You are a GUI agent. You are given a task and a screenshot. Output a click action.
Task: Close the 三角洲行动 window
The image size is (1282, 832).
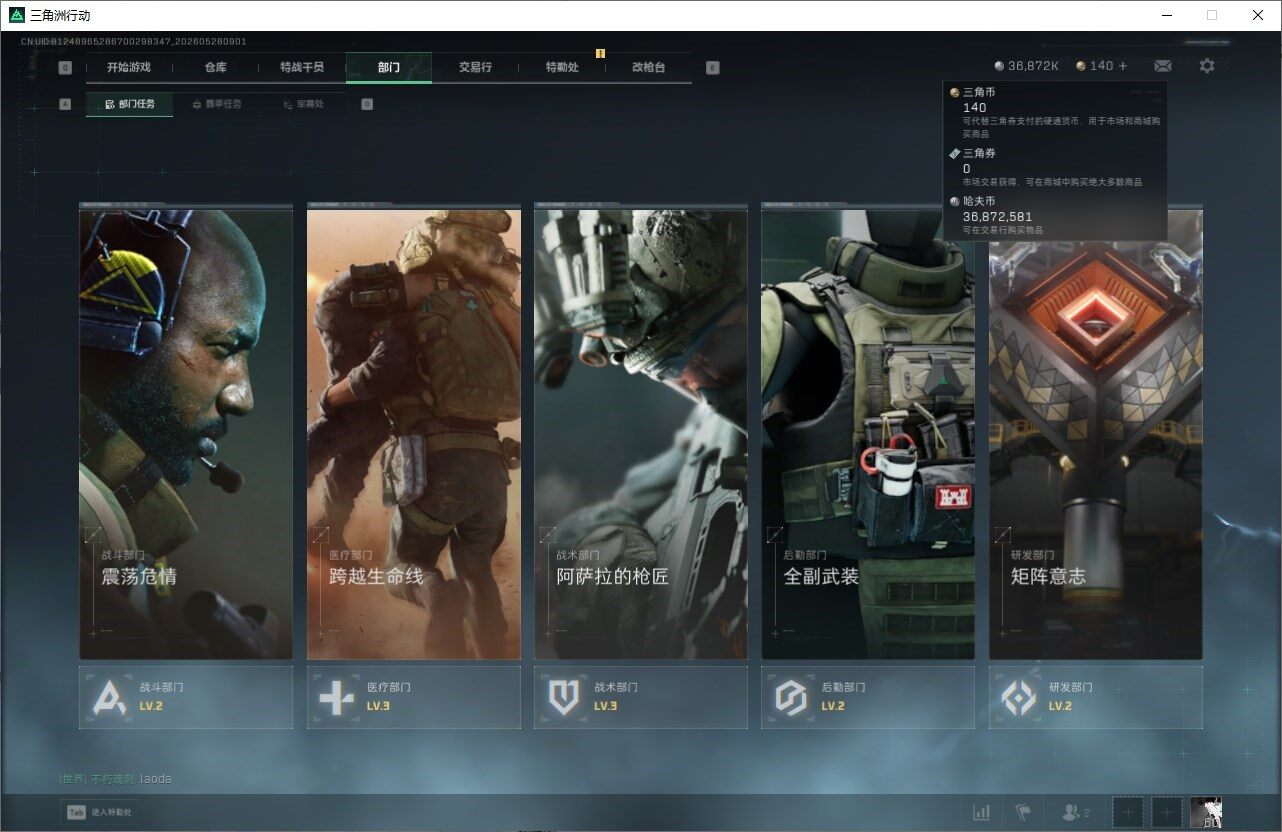pos(1258,15)
